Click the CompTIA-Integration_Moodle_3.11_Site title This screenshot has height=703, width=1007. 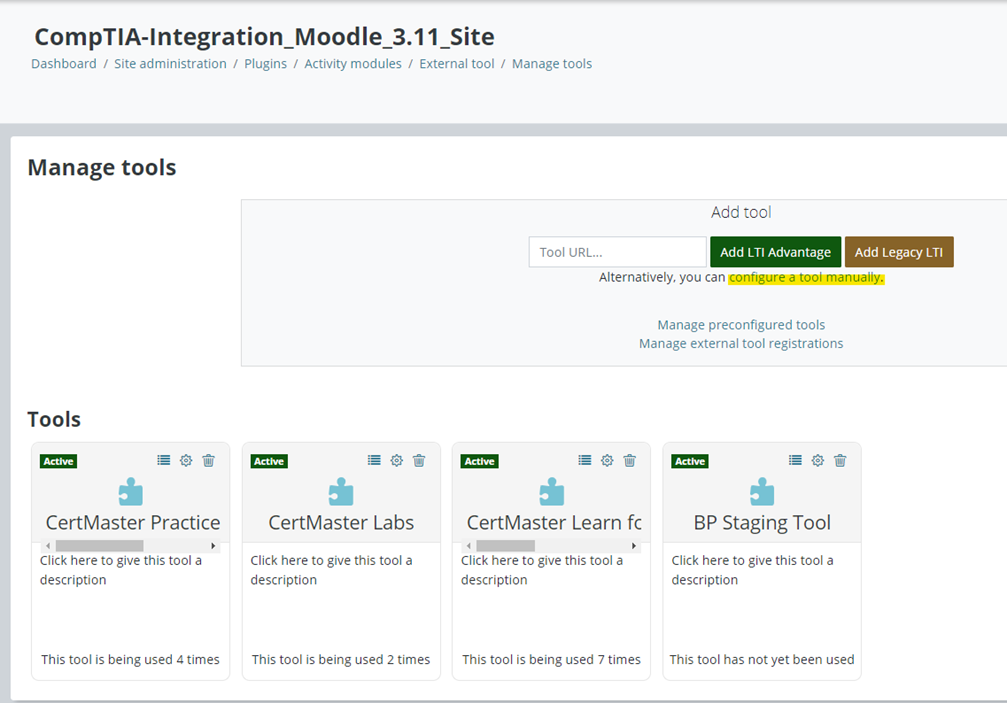(264, 37)
